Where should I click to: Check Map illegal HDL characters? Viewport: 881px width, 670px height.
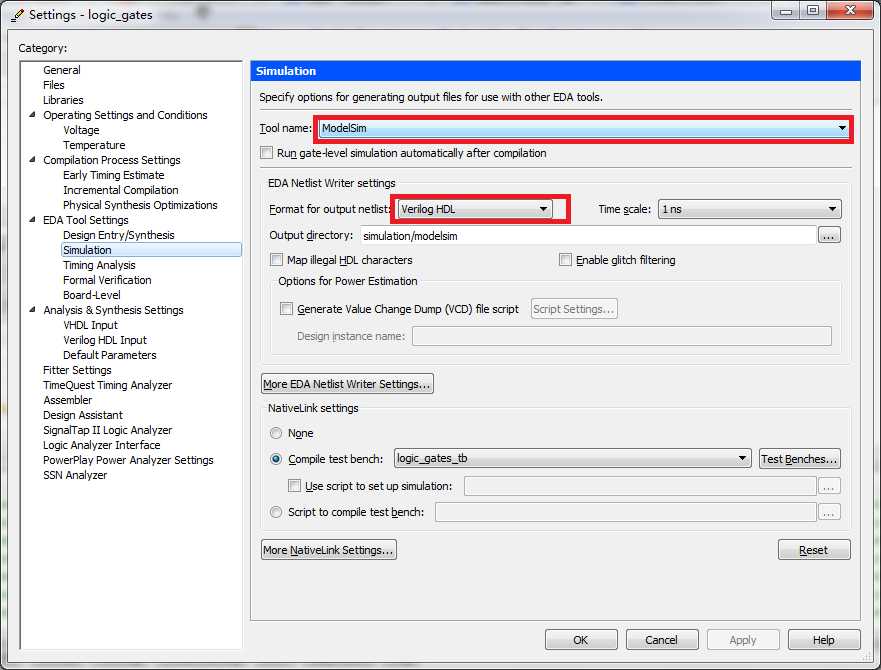tap(276, 260)
